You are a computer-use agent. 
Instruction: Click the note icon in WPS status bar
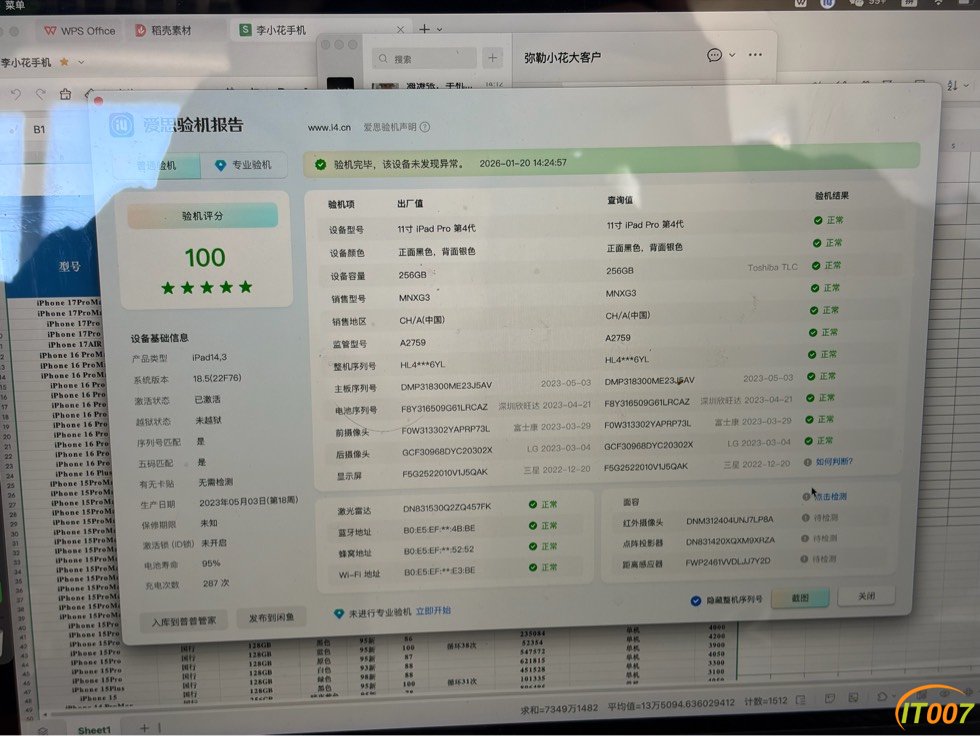coord(829,699)
